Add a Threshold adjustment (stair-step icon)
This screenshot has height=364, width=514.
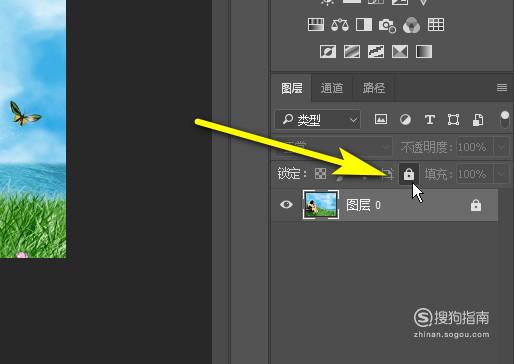[376, 52]
